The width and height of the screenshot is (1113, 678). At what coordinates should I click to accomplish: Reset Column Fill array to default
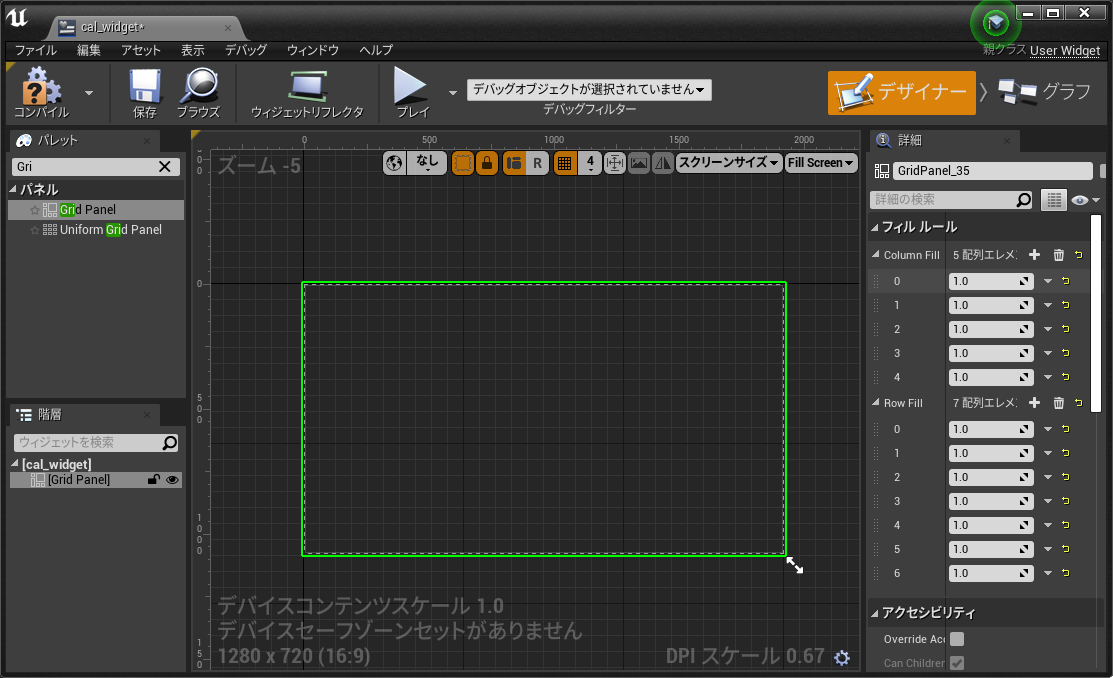[x=1079, y=255]
